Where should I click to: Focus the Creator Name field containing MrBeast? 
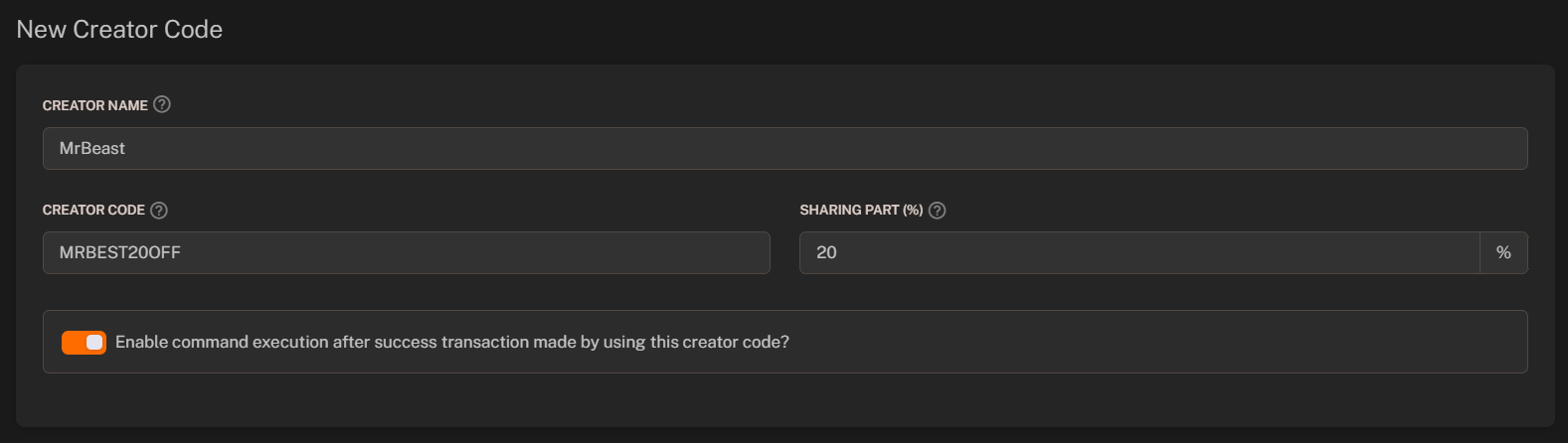pos(784,148)
